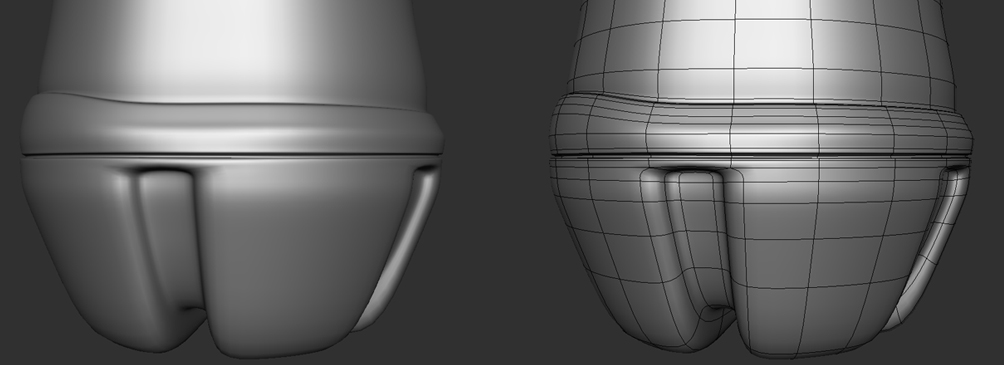Click the smooth-shaded model's waistband ring
Viewport: 1004px width, 365px height.
pyautogui.click(x=232, y=127)
